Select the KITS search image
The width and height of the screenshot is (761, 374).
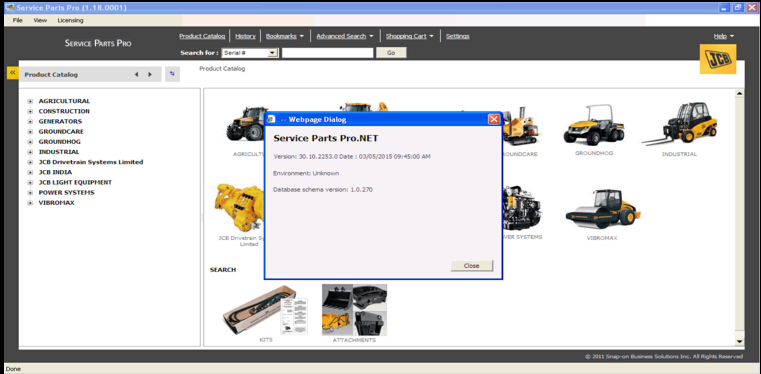click(266, 309)
